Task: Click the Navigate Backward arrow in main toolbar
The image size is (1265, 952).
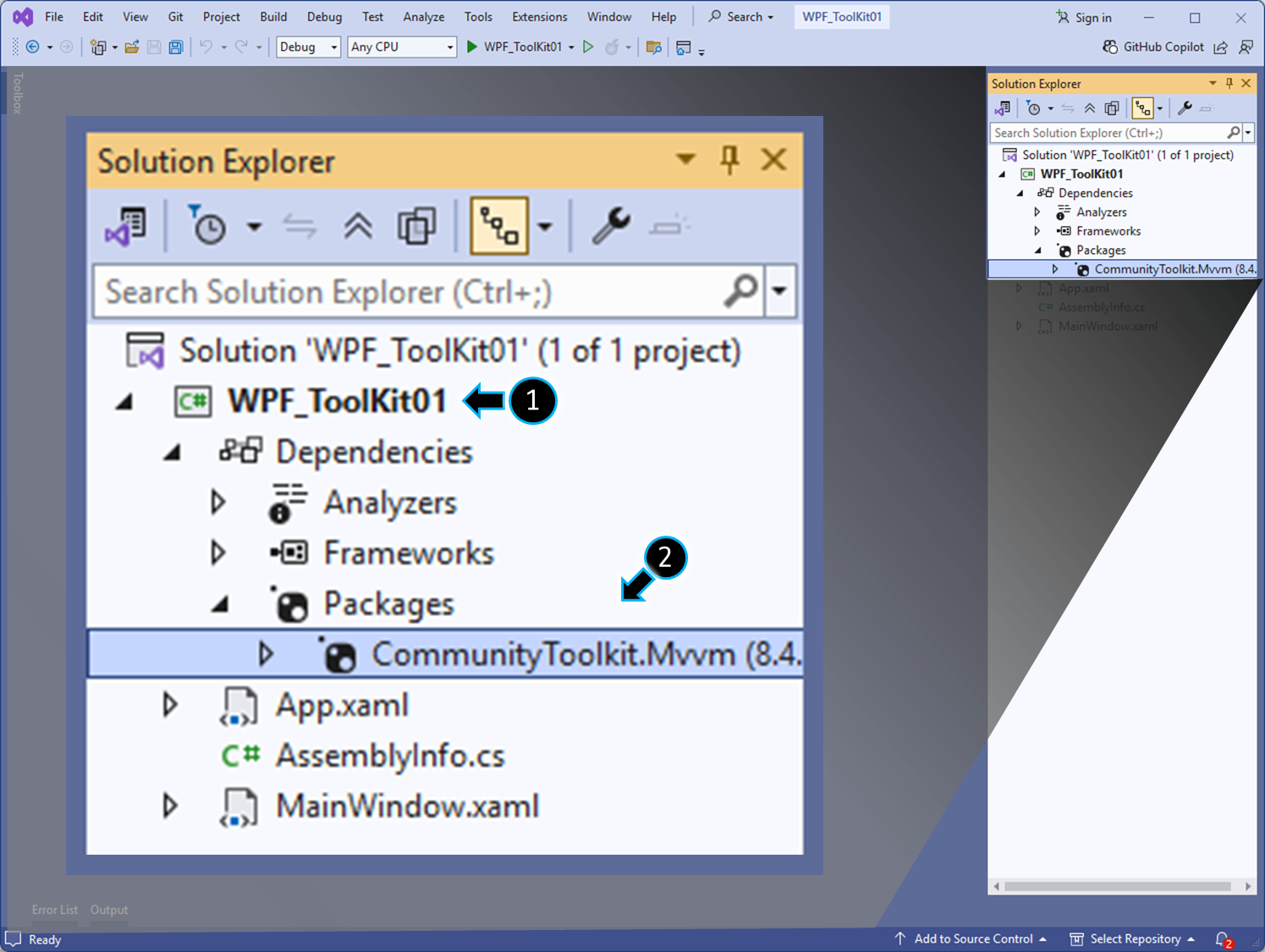Action: coord(33,47)
